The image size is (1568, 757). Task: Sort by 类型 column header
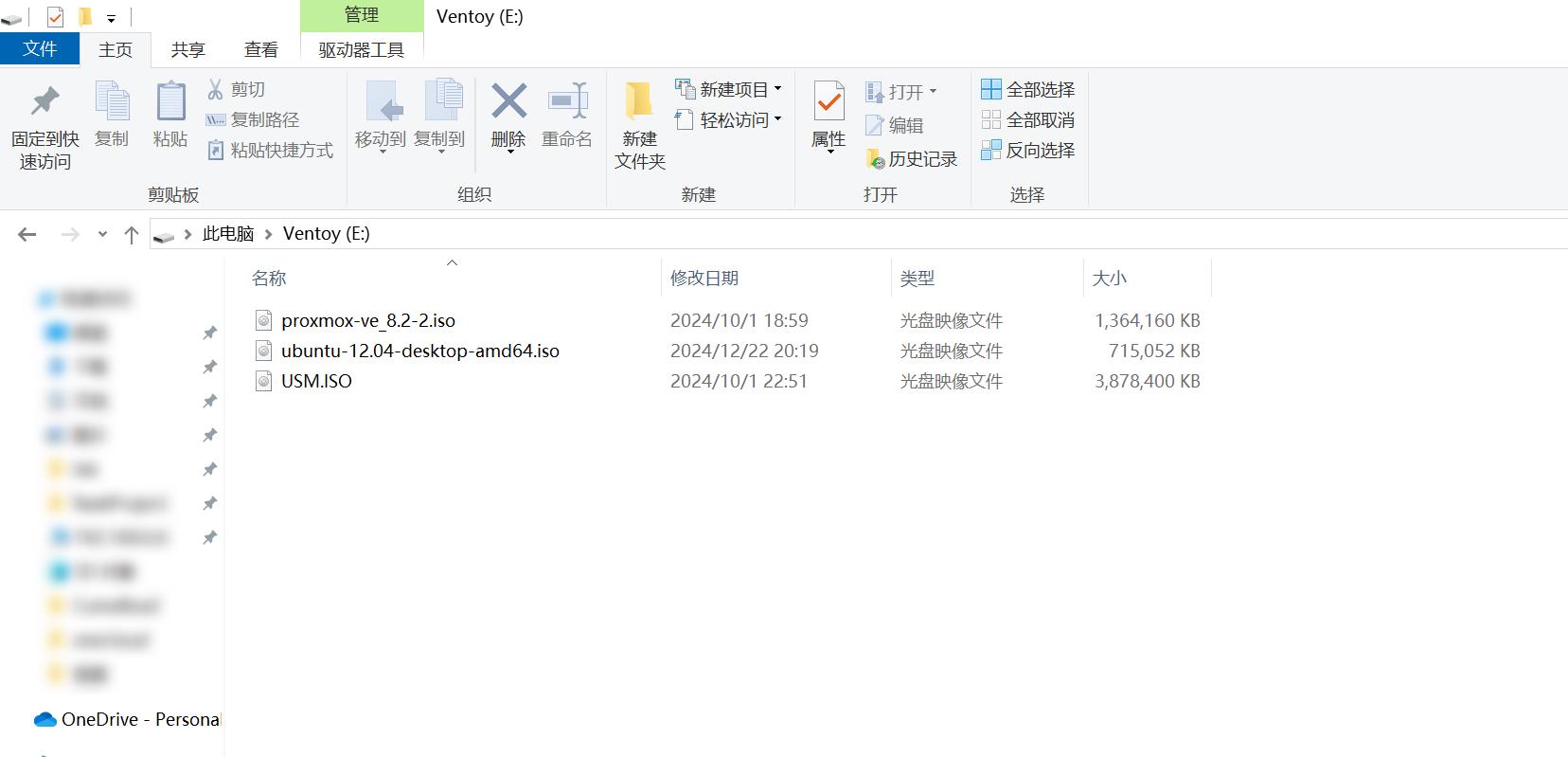[918, 278]
